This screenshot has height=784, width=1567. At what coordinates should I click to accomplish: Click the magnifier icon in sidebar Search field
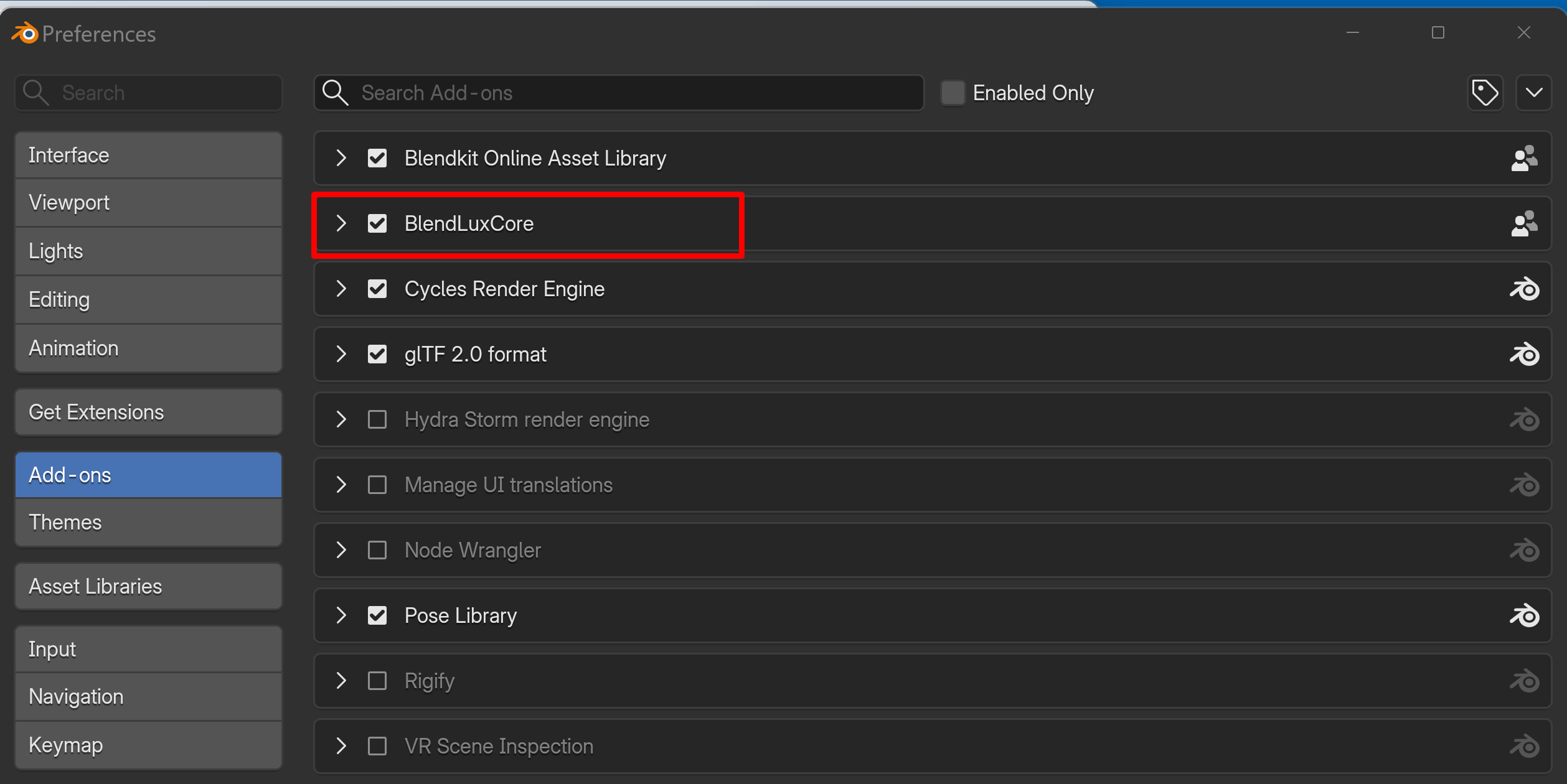tap(35, 93)
